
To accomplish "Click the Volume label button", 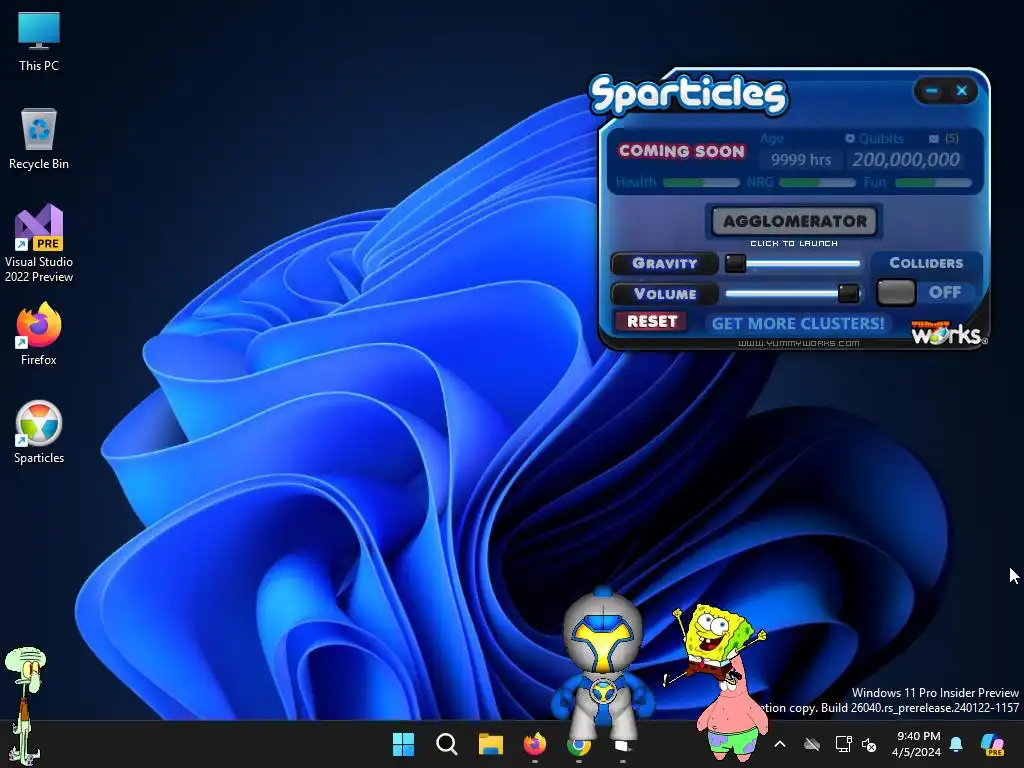I will pos(665,294).
